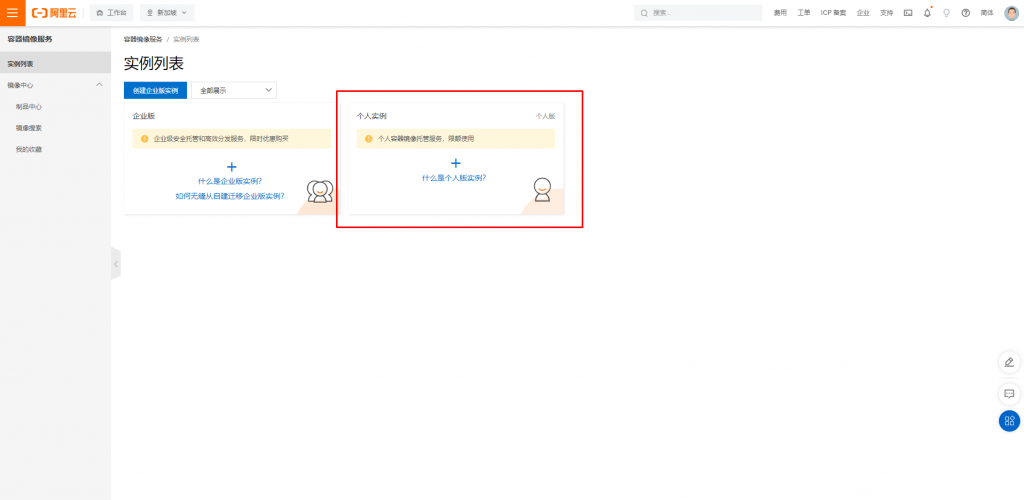Click the enterprise users illustration icon
Screen dimensions: 1024x500
click(x=320, y=191)
